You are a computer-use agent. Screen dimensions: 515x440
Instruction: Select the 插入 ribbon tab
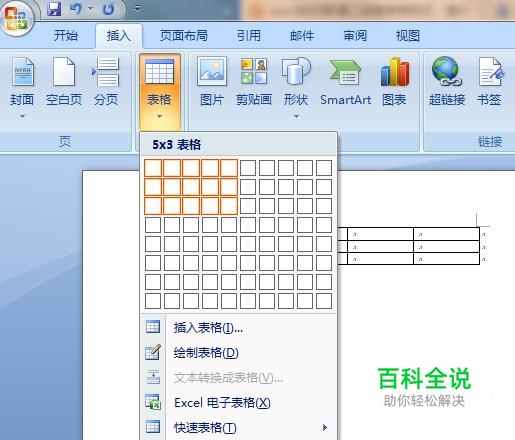tap(119, 35)
